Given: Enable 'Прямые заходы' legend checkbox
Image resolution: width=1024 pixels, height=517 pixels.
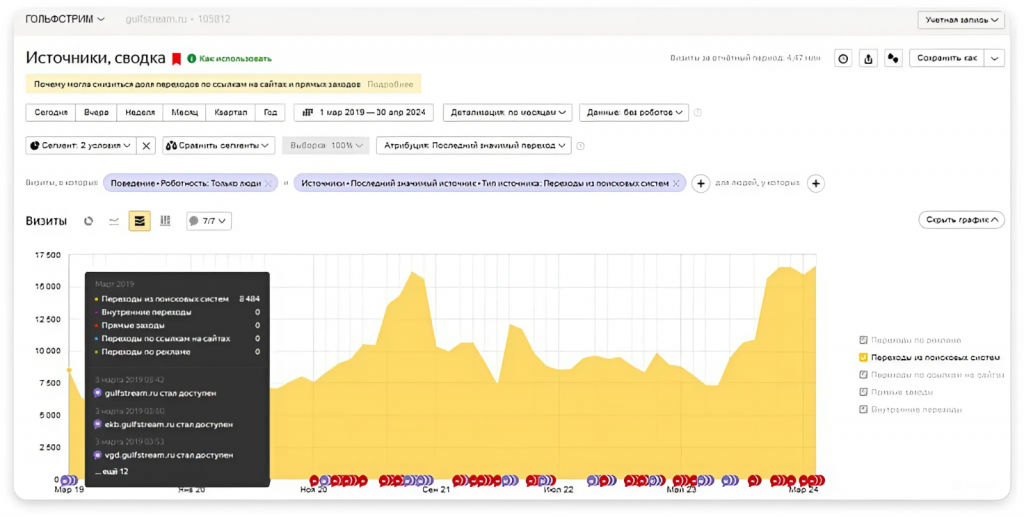Looking at the screenshot, I should click(863, 392).
